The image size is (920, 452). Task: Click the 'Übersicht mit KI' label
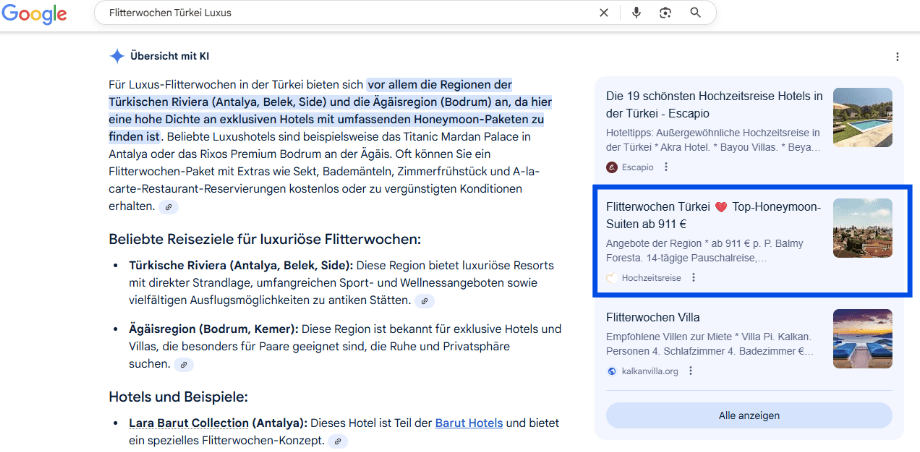click(170, 57)
